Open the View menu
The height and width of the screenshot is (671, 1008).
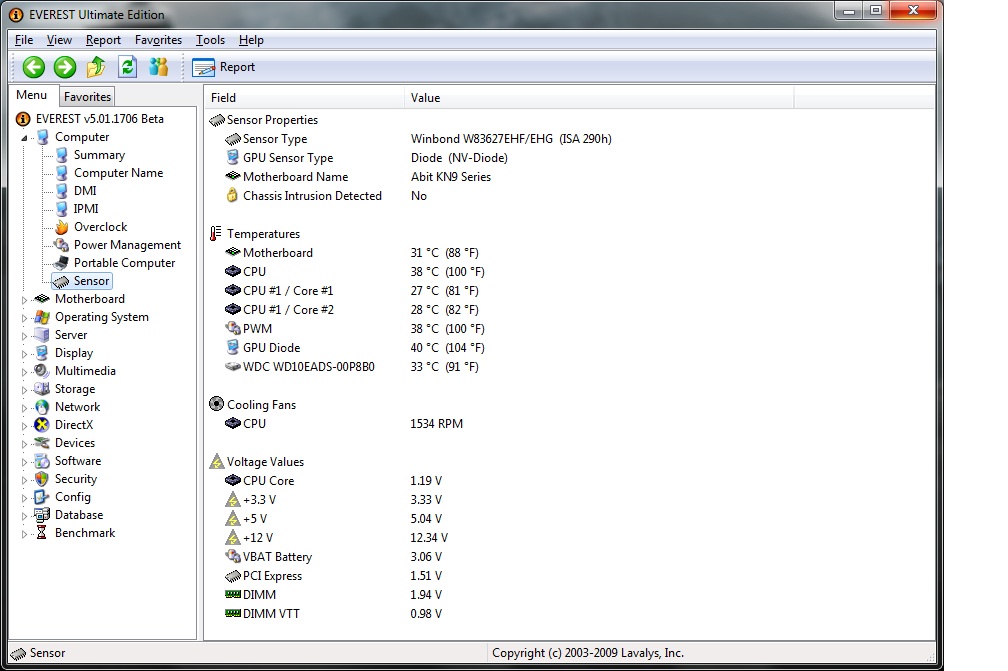click(x=59, y=40)
